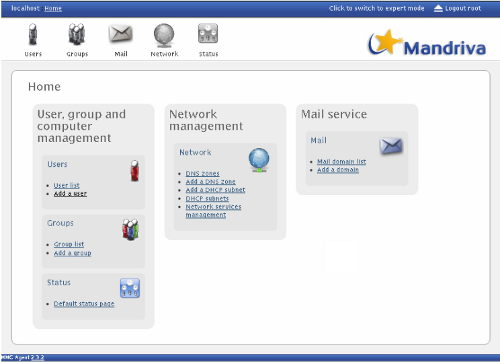Open the Mail domain list link
Image resolution: width=500 pixels, height=362 pixels.
pos(341,161)
